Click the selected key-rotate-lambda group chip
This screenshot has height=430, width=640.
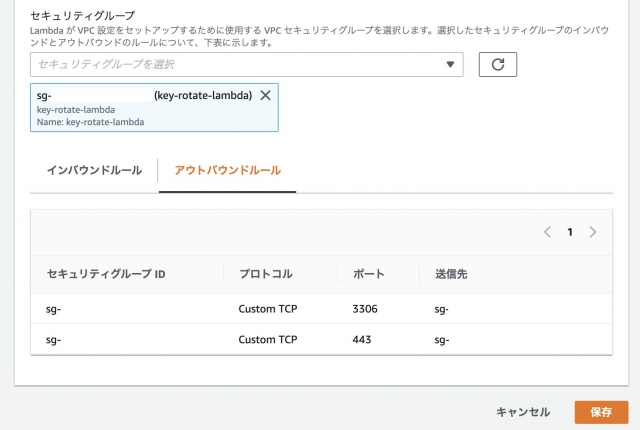[154, 108]
